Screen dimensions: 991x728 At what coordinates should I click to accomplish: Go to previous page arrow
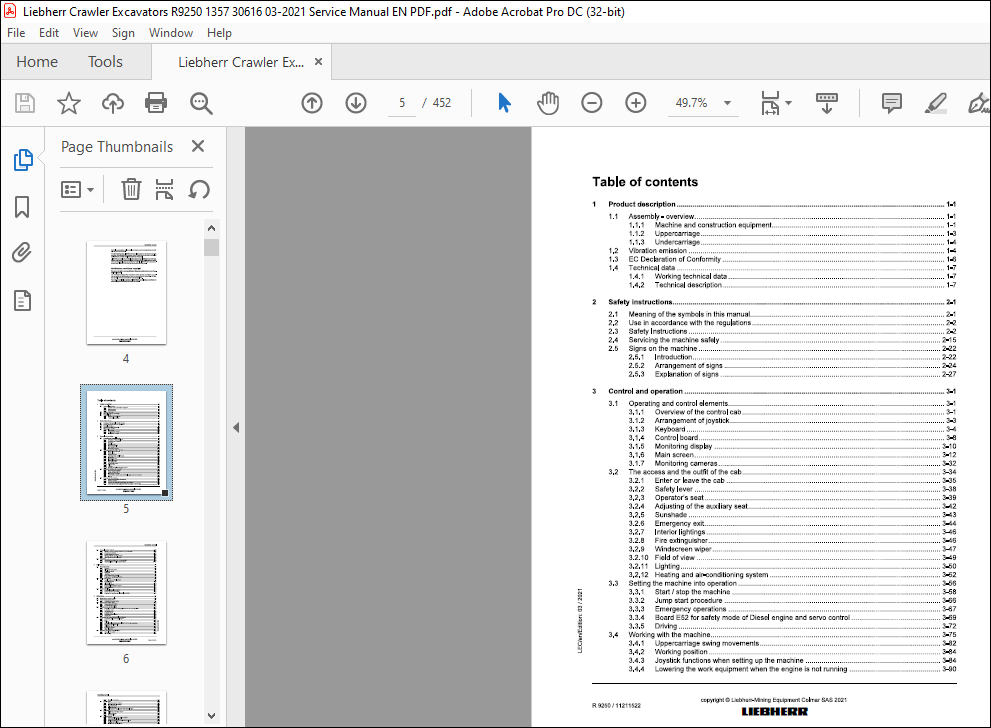pos(312,103)
